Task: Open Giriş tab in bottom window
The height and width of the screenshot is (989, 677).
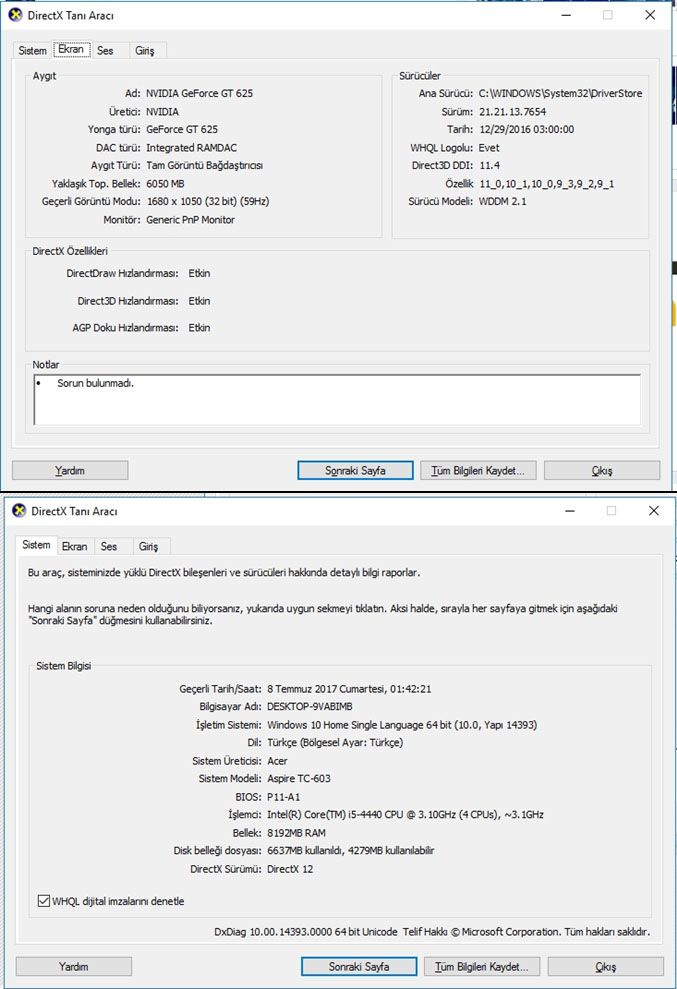Action: tap(148, 546)
